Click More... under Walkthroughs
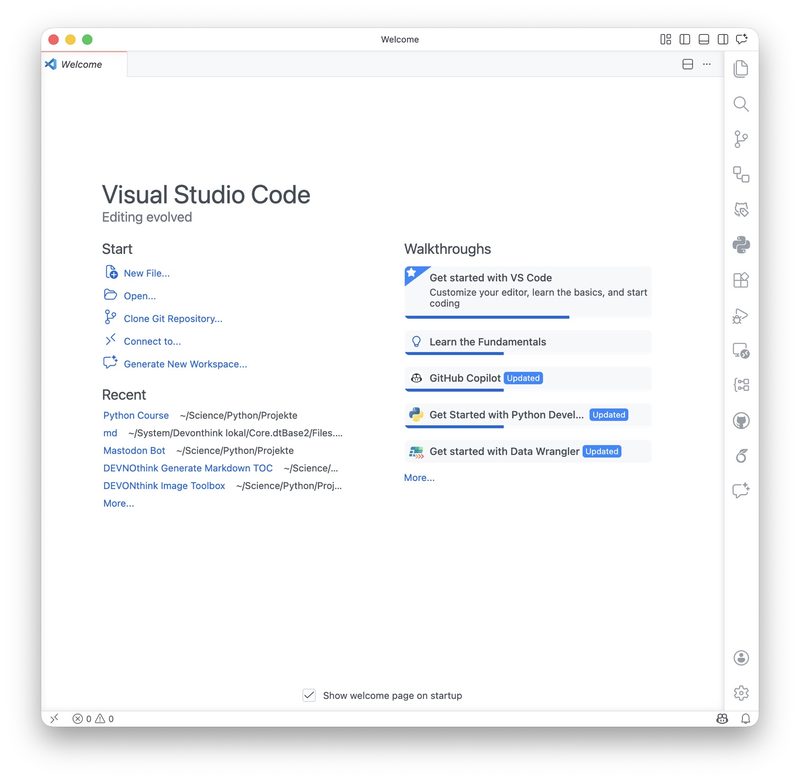Screen dimensions: 800x781 pyautogui.click(x=419, y=478)
